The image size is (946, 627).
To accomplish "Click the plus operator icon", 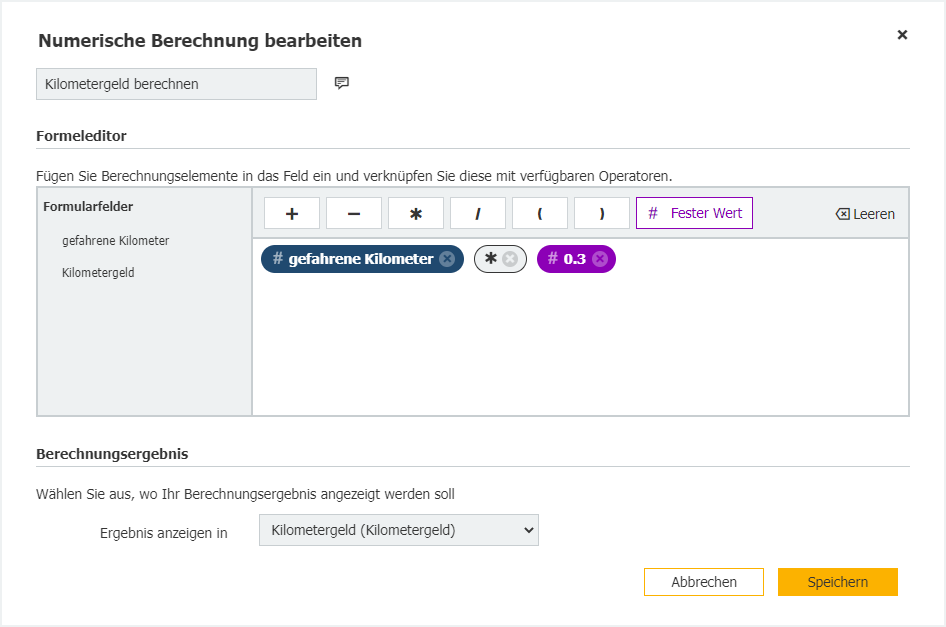I will 291,212.
